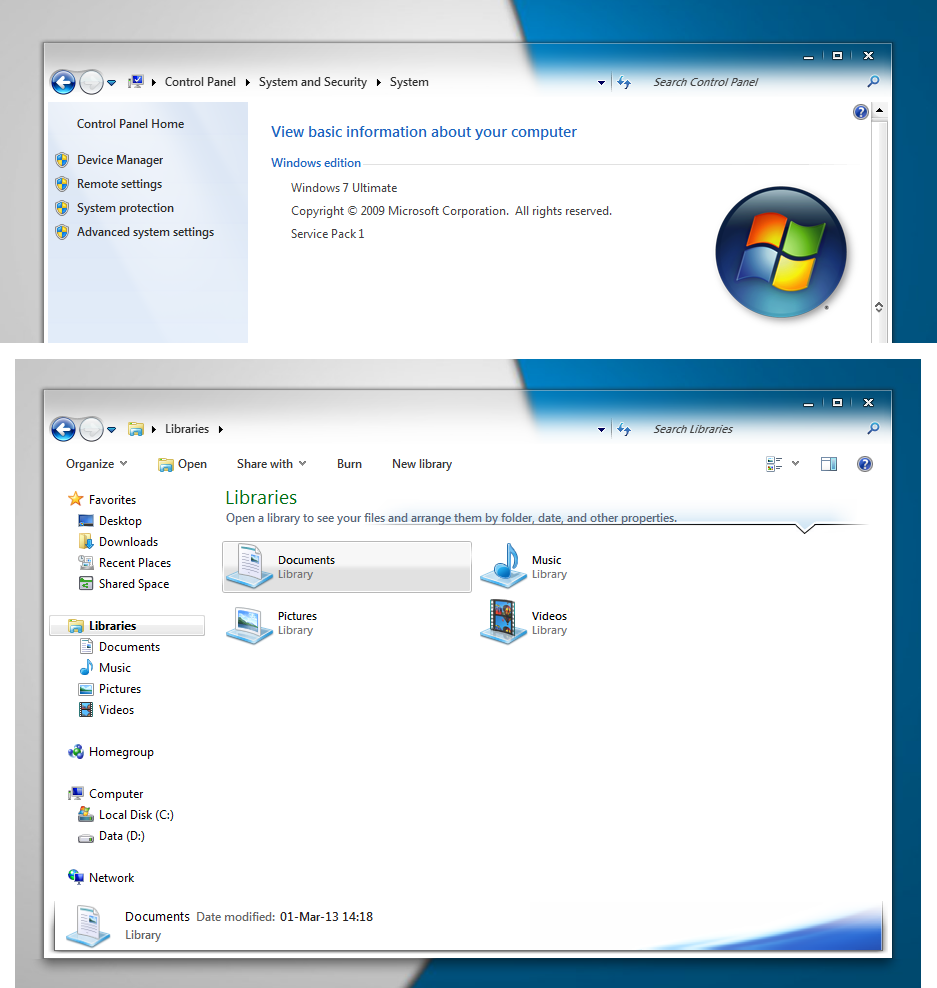Viewport: 937px width, 988px height.
Task: Expand arrow after Libraries breadcrumb
Action: click(221, 430)
